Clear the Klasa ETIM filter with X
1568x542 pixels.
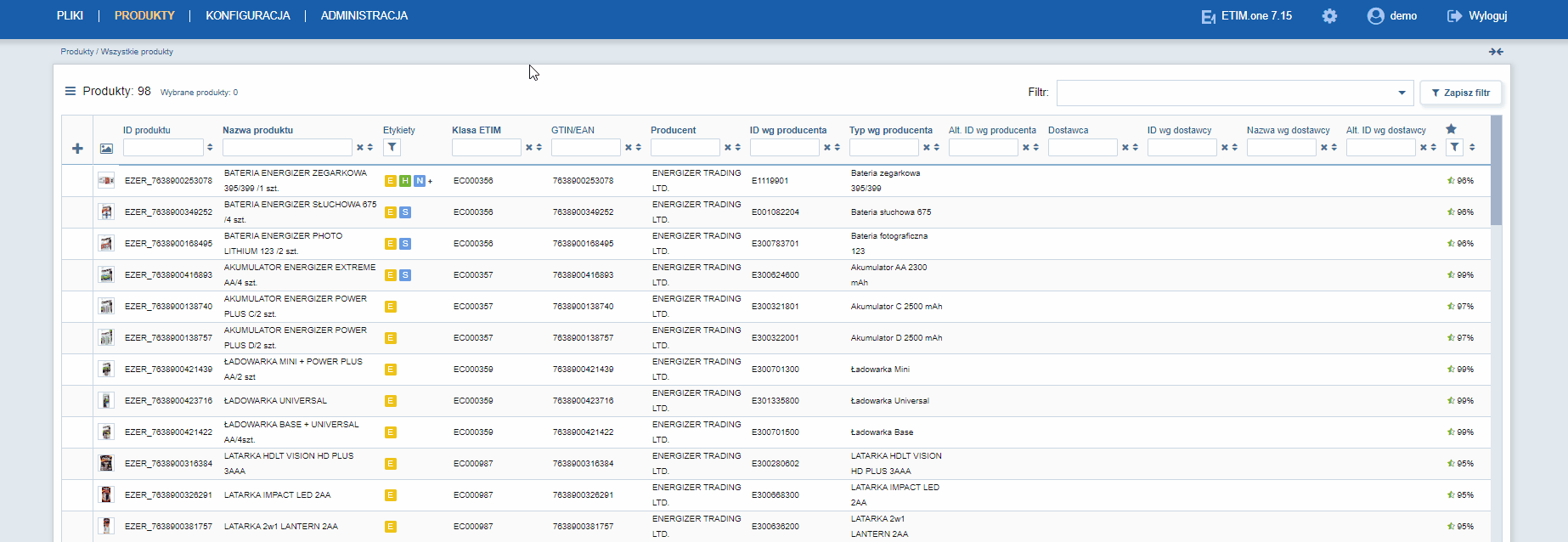[528, 148]
